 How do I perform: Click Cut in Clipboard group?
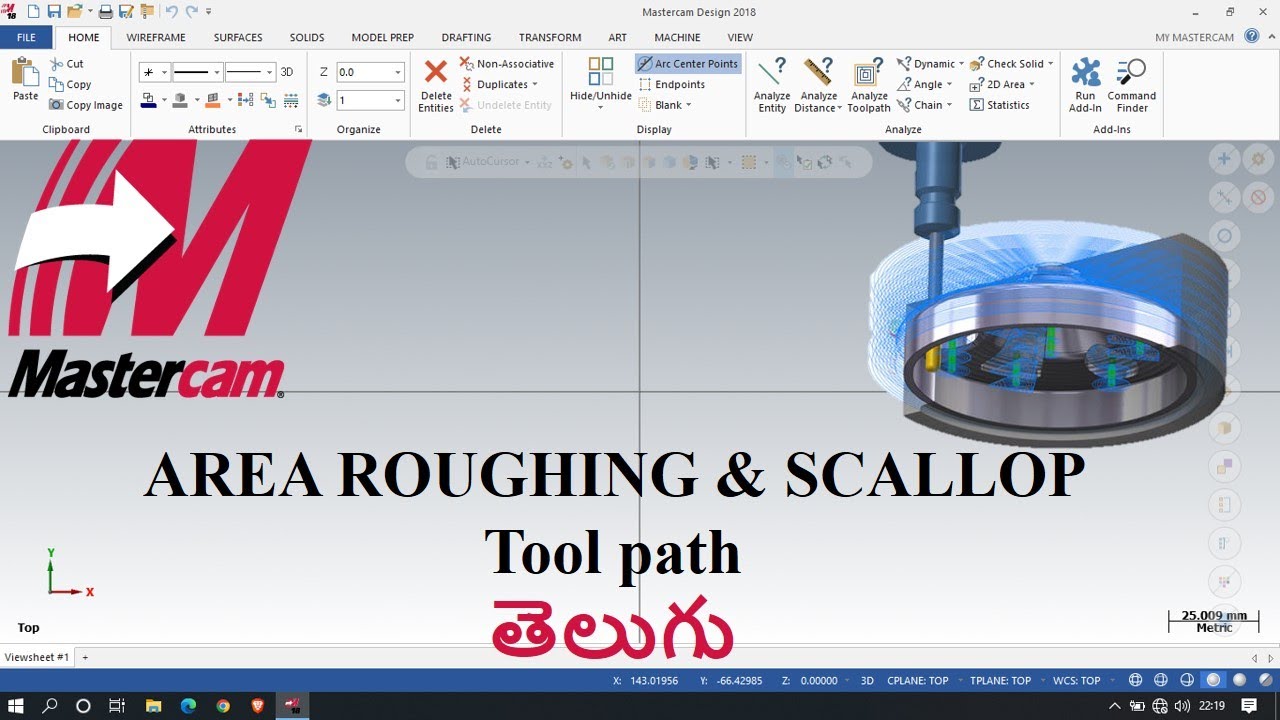[x=67, y=64]
